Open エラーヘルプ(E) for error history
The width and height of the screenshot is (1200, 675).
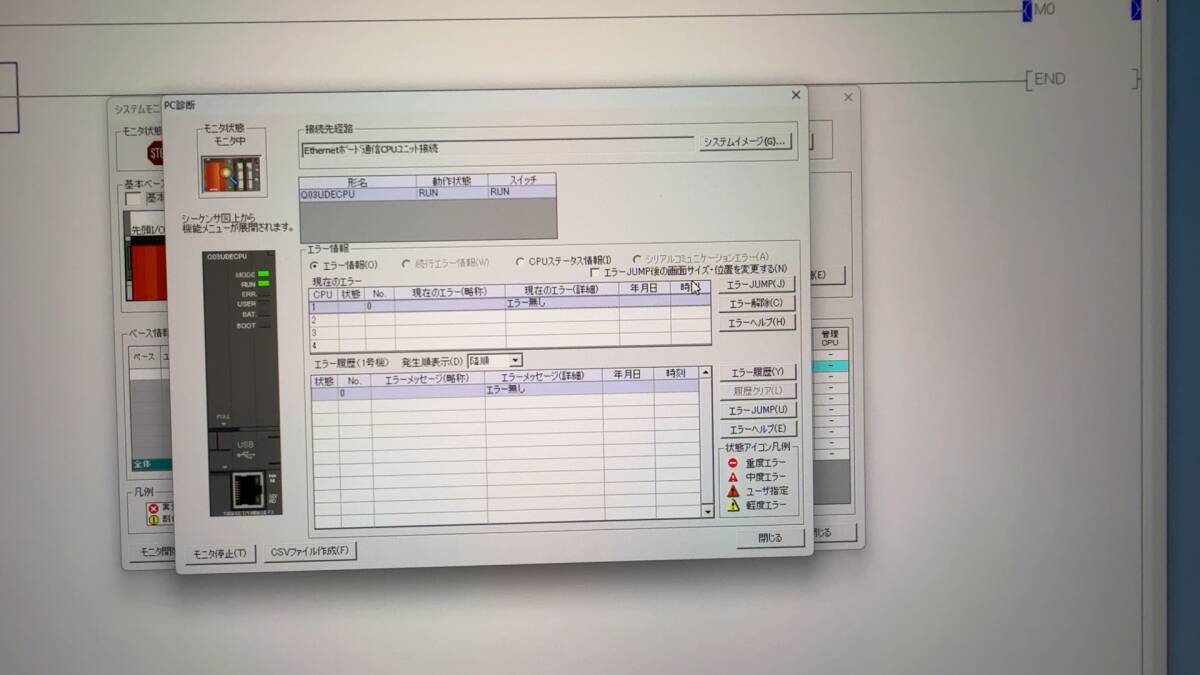tap(758, 429)
